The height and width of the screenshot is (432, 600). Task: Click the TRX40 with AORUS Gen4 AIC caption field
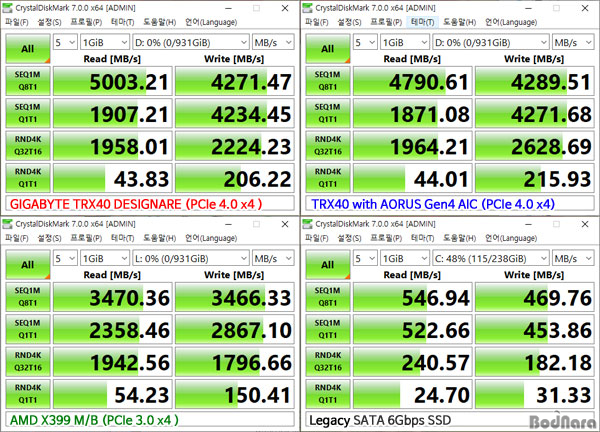pos(450,204)
